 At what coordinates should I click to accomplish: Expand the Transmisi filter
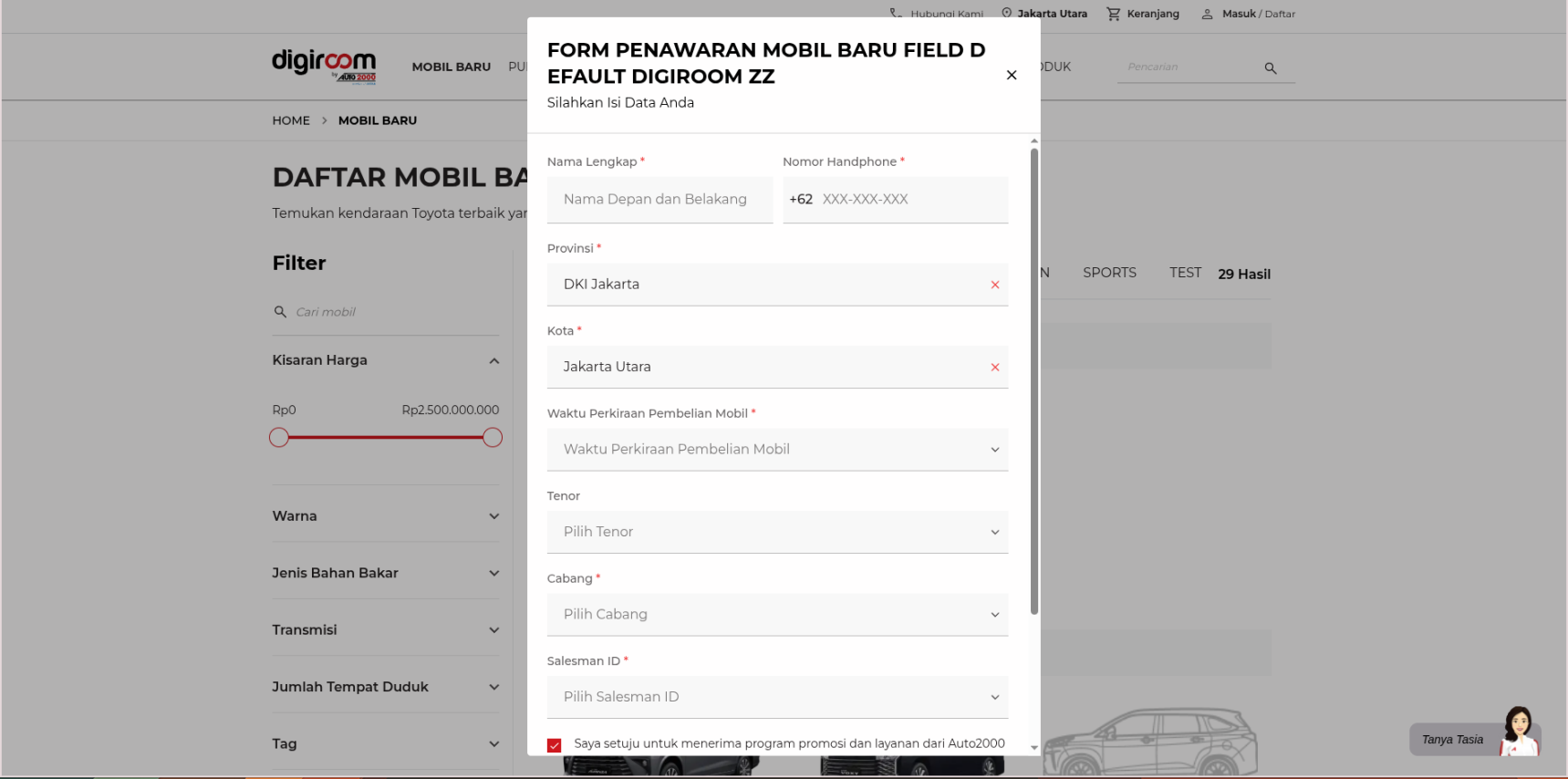pyautogui.click(x=493, y=630)
